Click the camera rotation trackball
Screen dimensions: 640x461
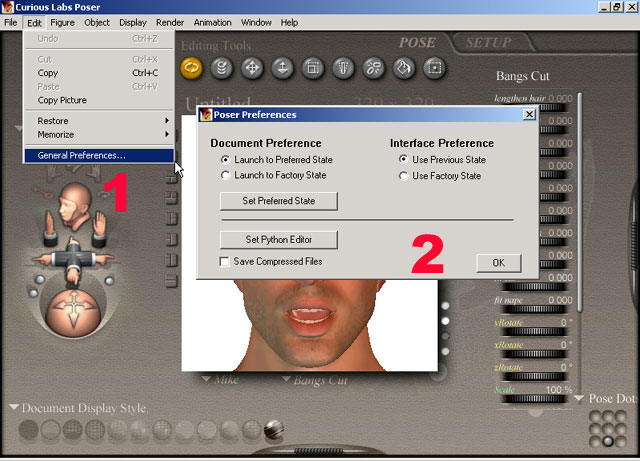(73, 311)
